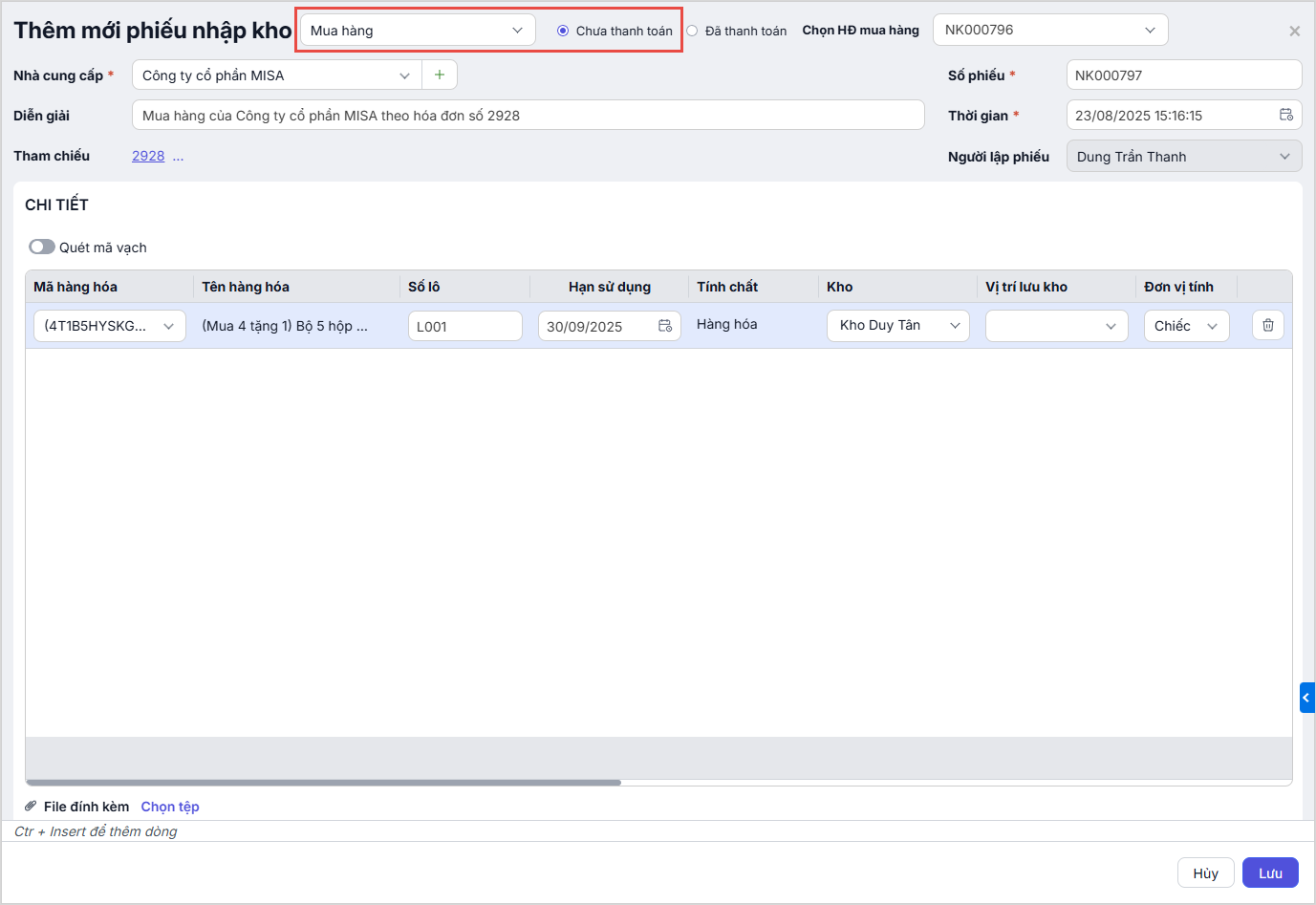
Task: Toggle the Quét mã vạch switch
Action: (42, 247)
